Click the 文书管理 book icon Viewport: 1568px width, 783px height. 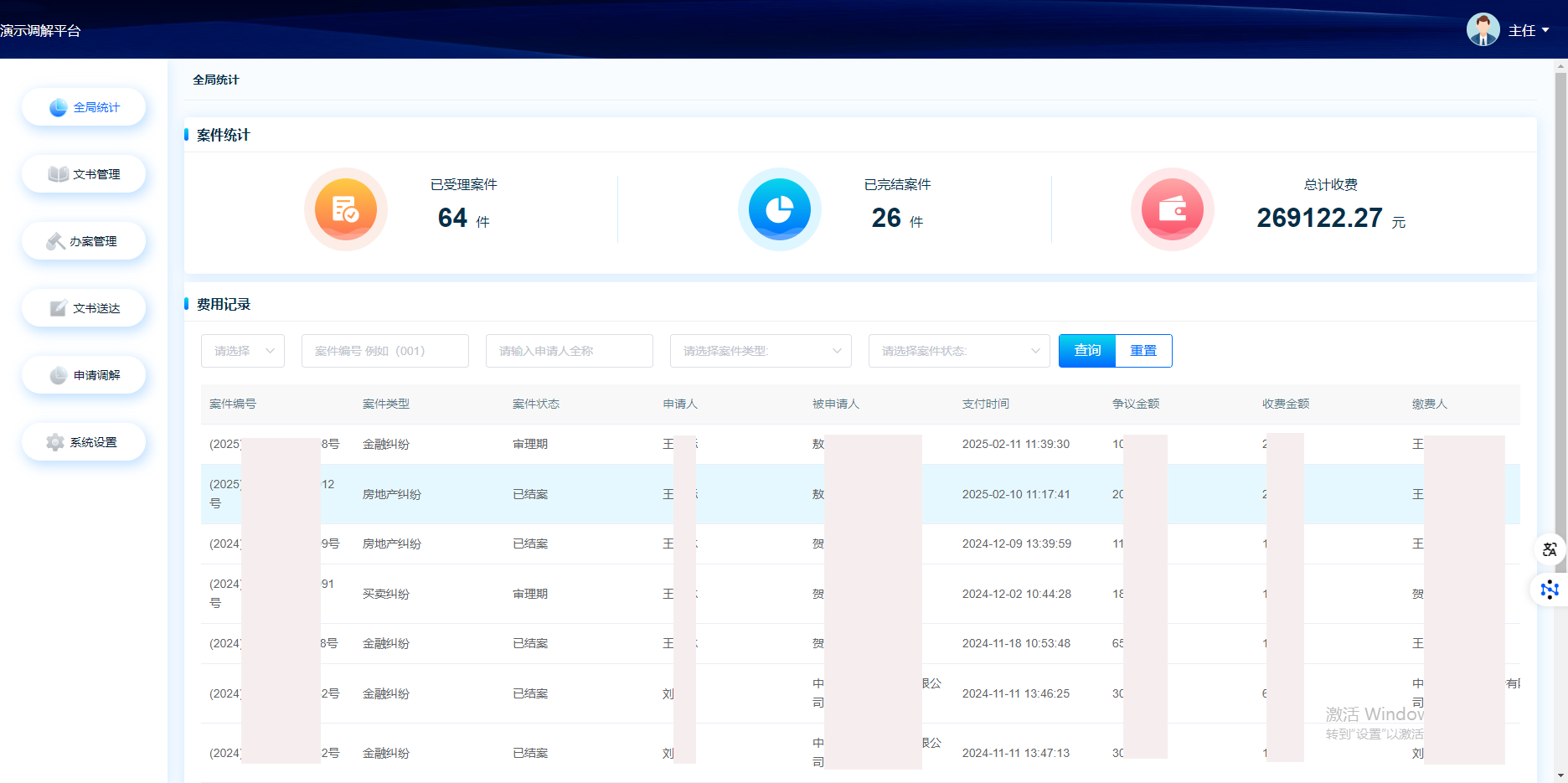(x=58, y=174)
